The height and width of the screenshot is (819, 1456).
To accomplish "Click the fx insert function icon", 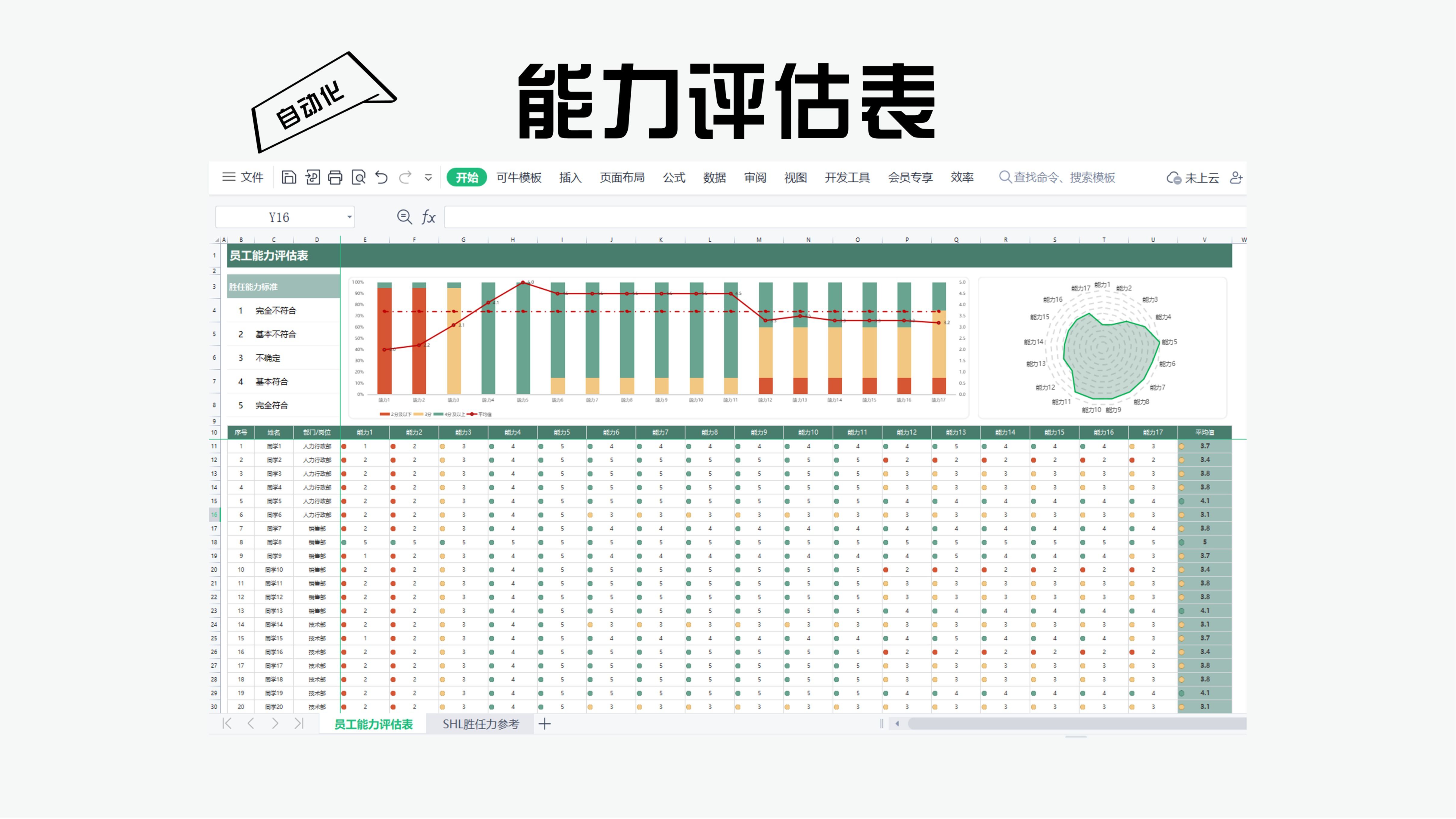I will tap(428, 217).
